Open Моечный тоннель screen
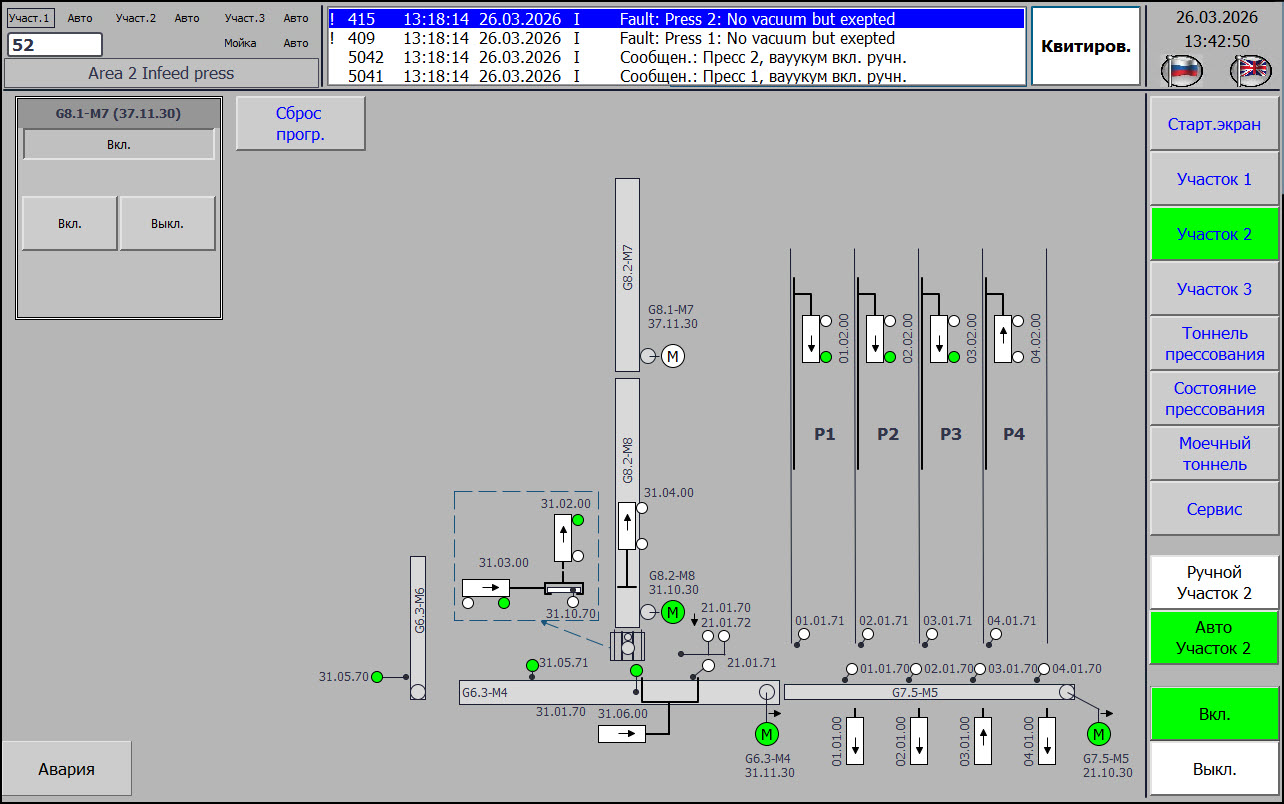This screenshot has height=804, width=1284. (x=1214, y=454)
